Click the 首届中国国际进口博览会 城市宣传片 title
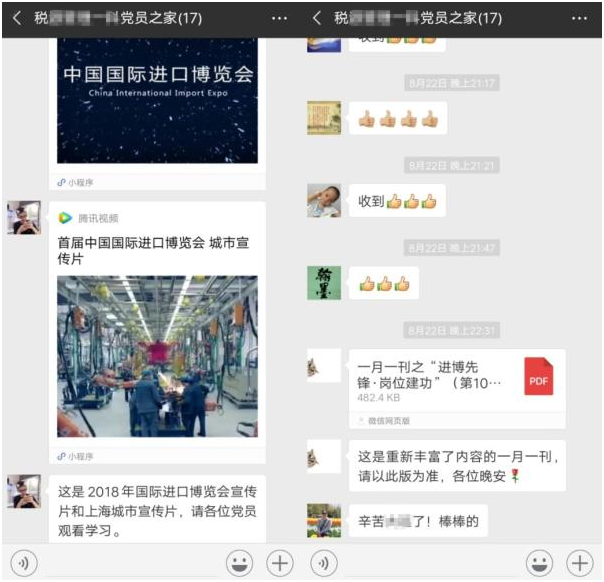The width and height of the screenshot is (604, 582). pos(153,251)
